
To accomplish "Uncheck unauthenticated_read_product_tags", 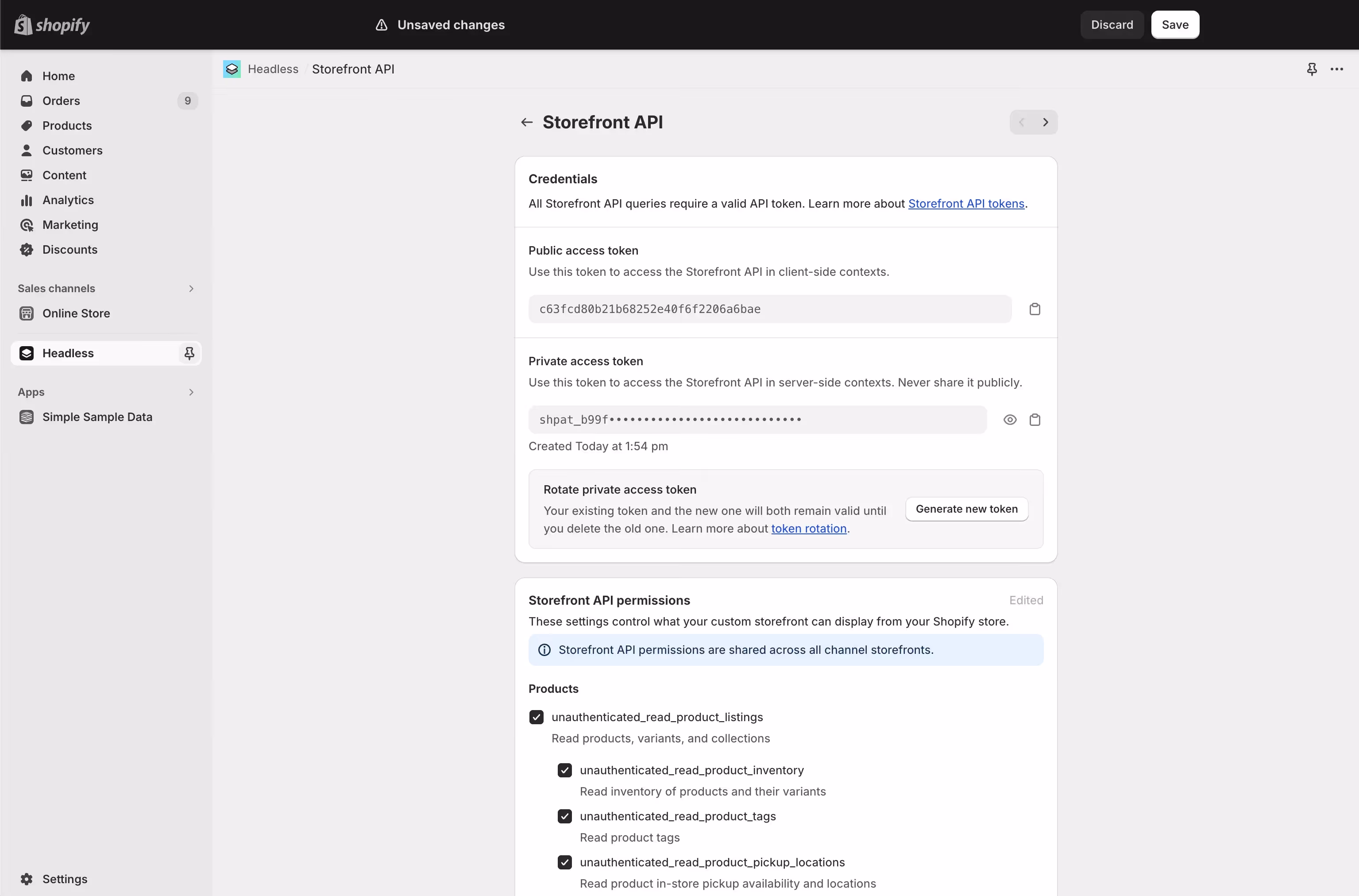I will (564, 816).
